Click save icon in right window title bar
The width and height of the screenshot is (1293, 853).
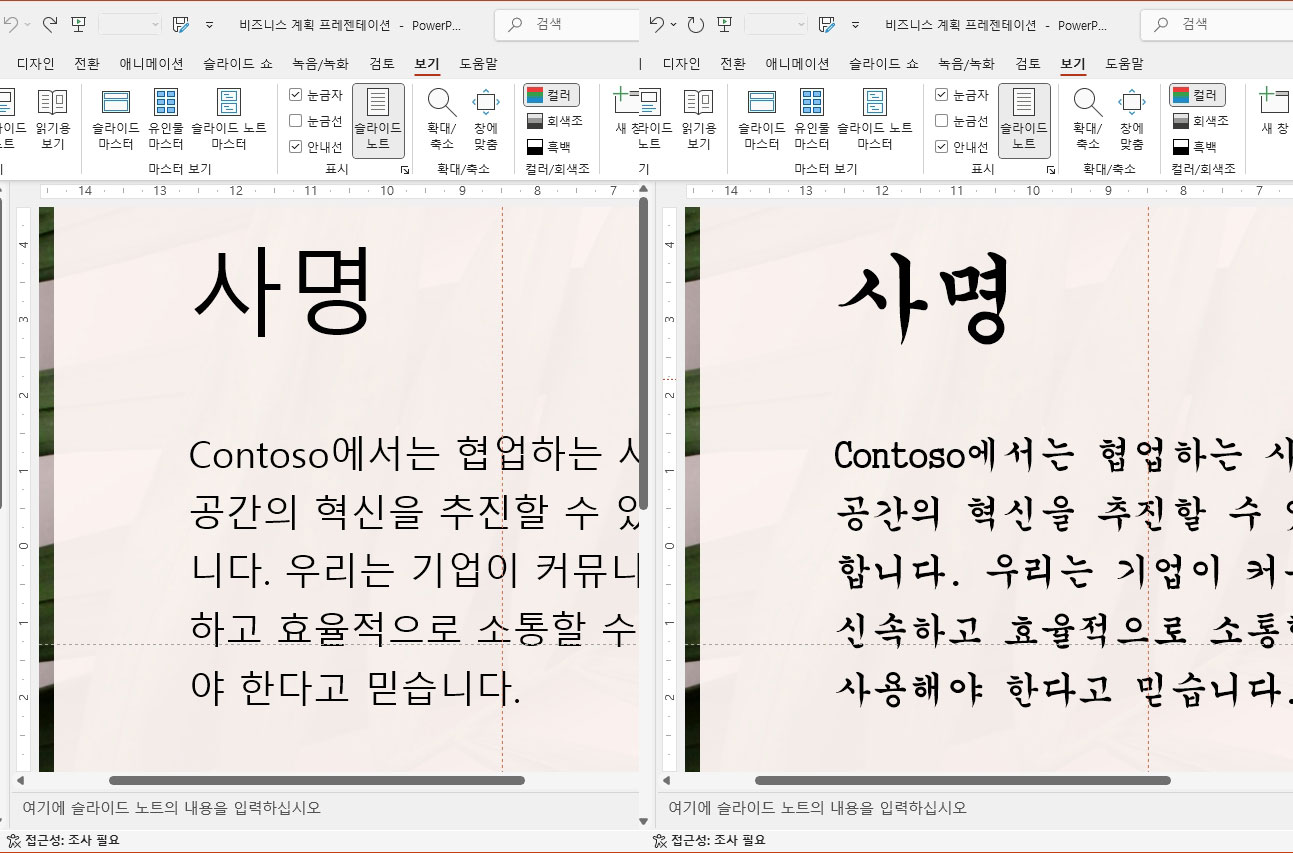[827, 23]
